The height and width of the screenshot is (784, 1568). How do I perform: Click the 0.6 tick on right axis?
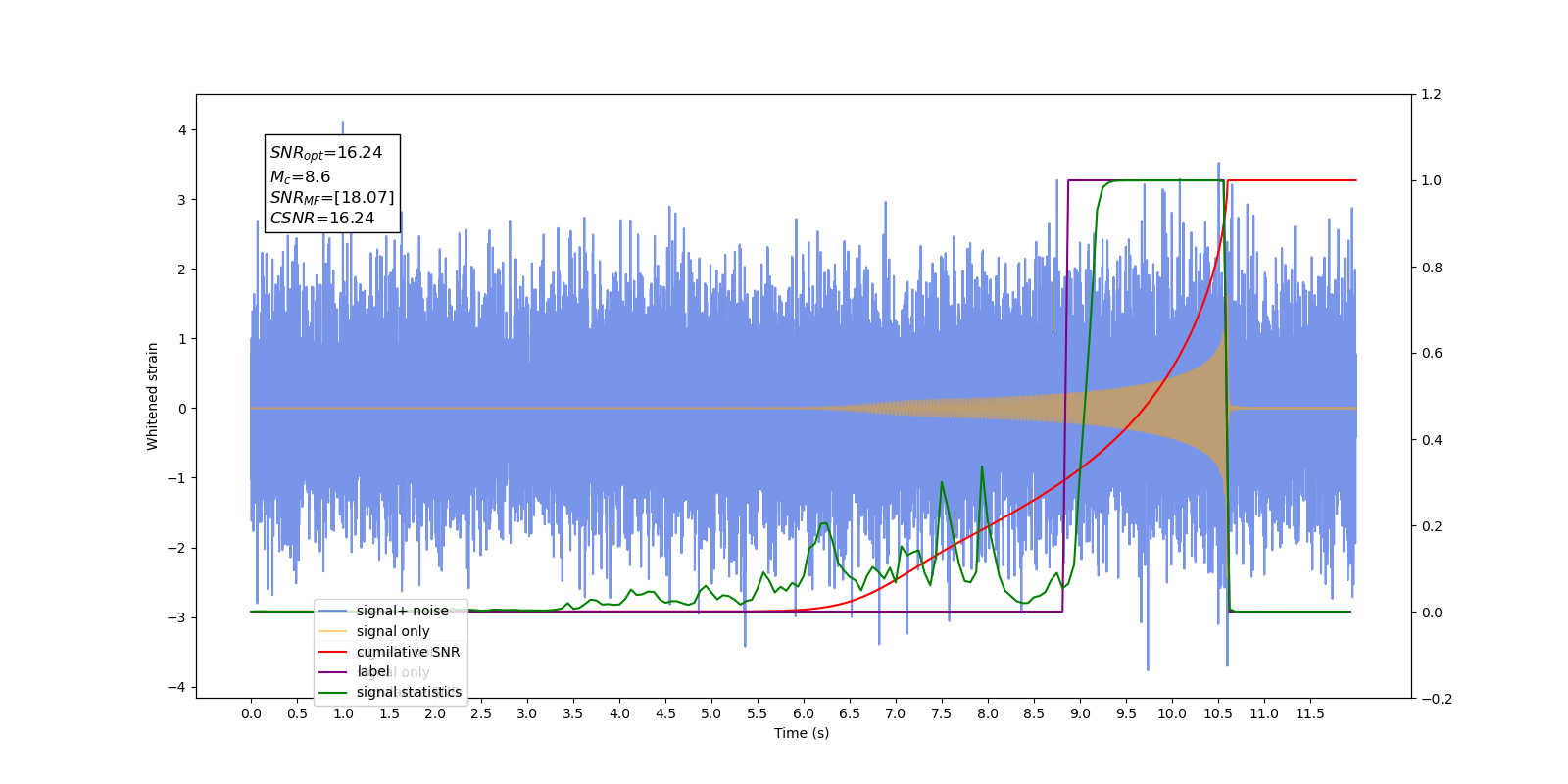1431,354
